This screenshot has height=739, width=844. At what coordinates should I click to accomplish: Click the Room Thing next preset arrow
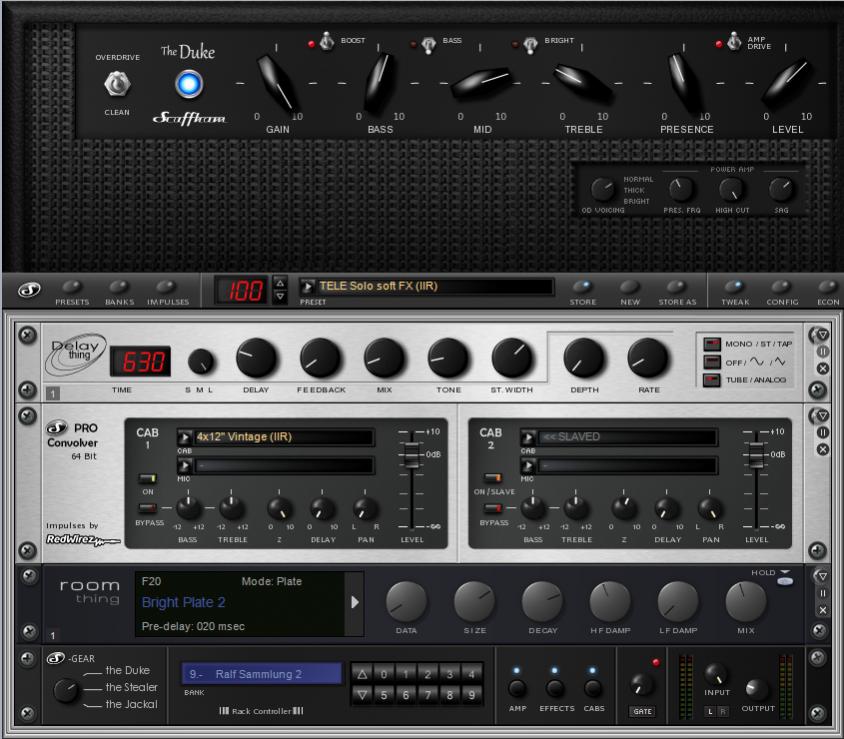[x=353, y=602]
